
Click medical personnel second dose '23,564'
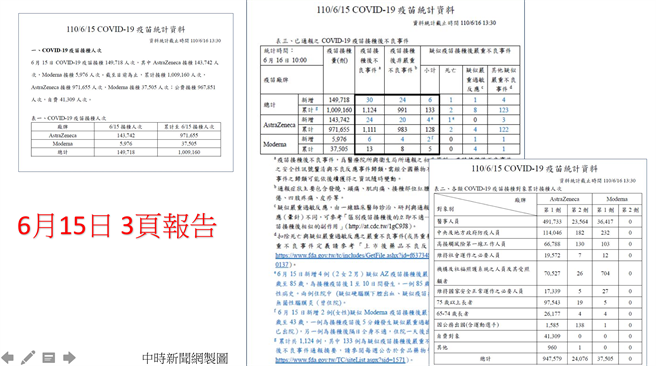pyautogui.click(x=580, y=221)
